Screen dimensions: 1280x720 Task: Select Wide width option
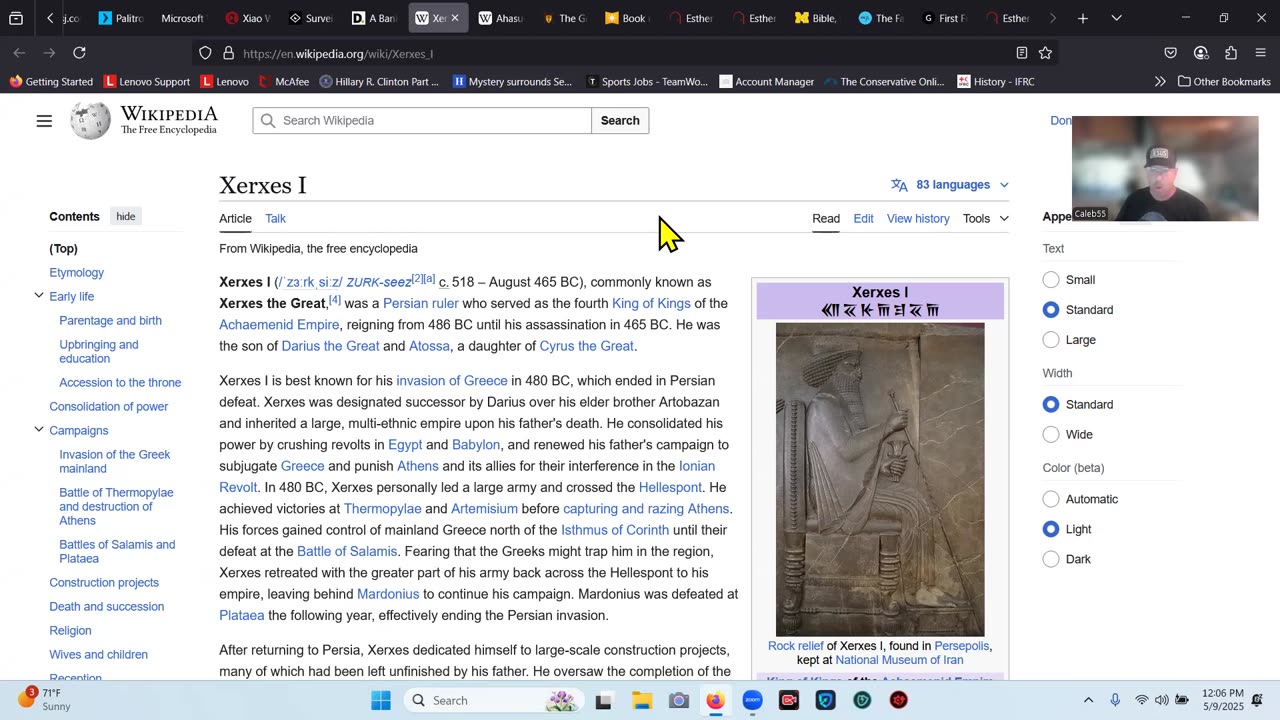tap(1051, 435)
